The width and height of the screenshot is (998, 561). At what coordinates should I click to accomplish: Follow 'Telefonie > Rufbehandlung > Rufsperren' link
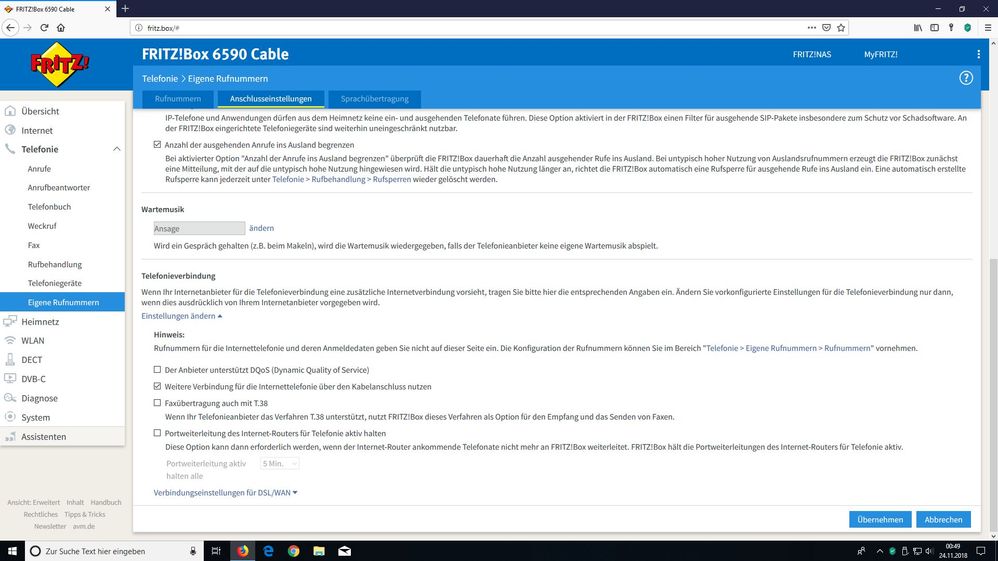click(x=341, y=180)
